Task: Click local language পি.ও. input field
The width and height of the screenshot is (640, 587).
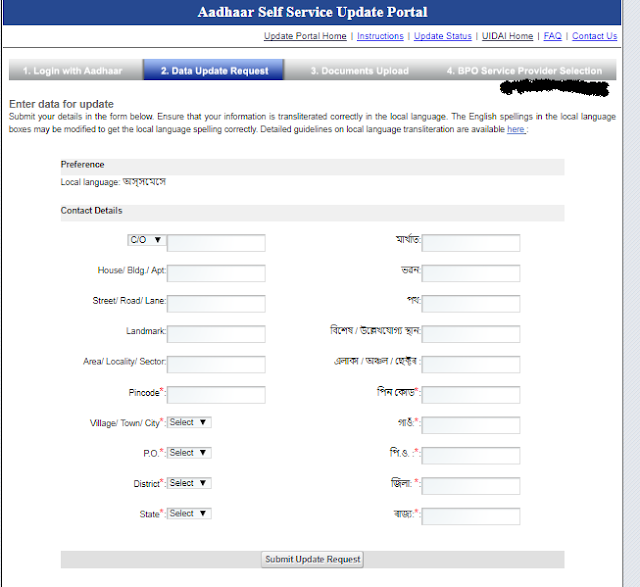Action: click(471, 456)
